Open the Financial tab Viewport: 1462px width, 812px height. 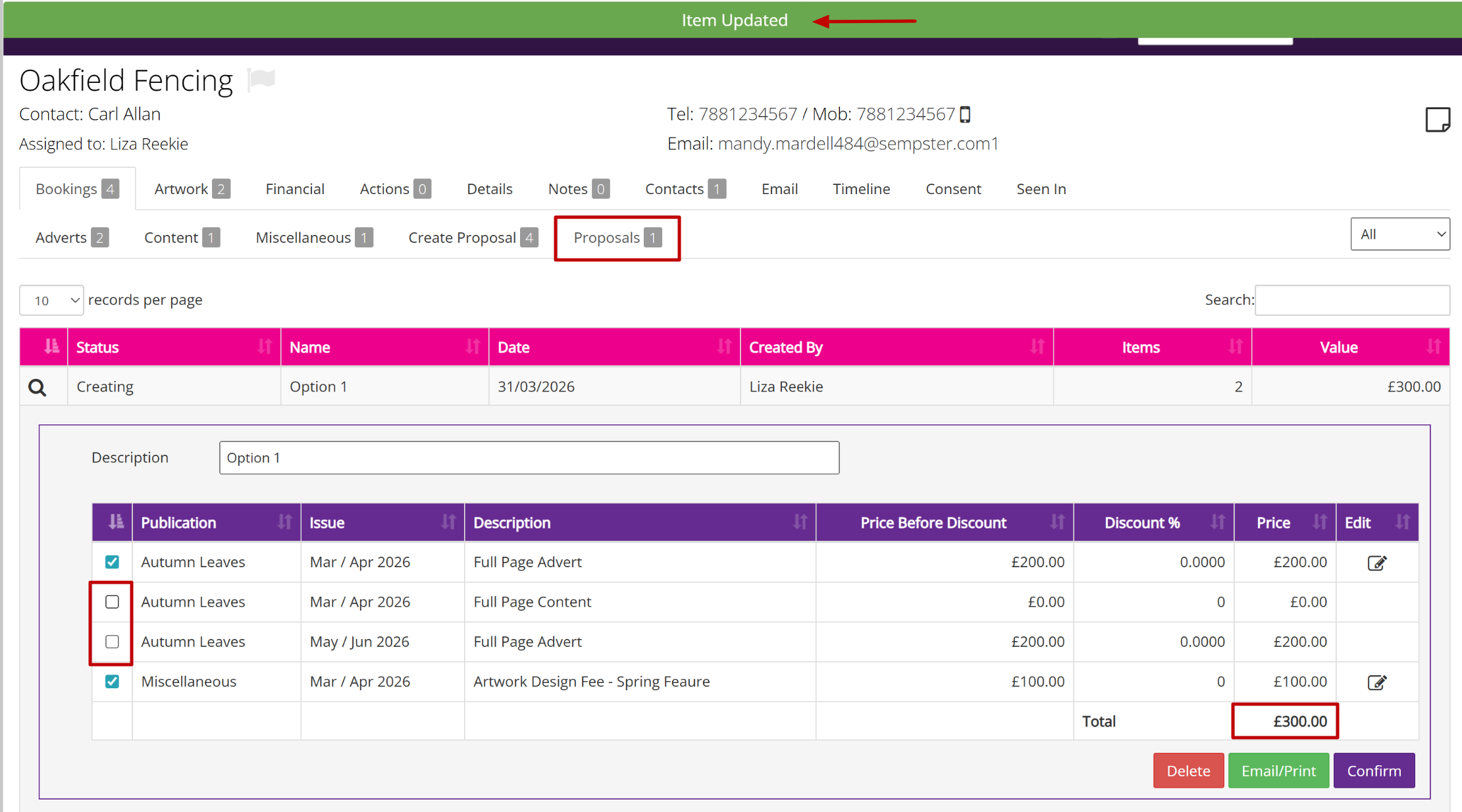(x=295, y=189)
